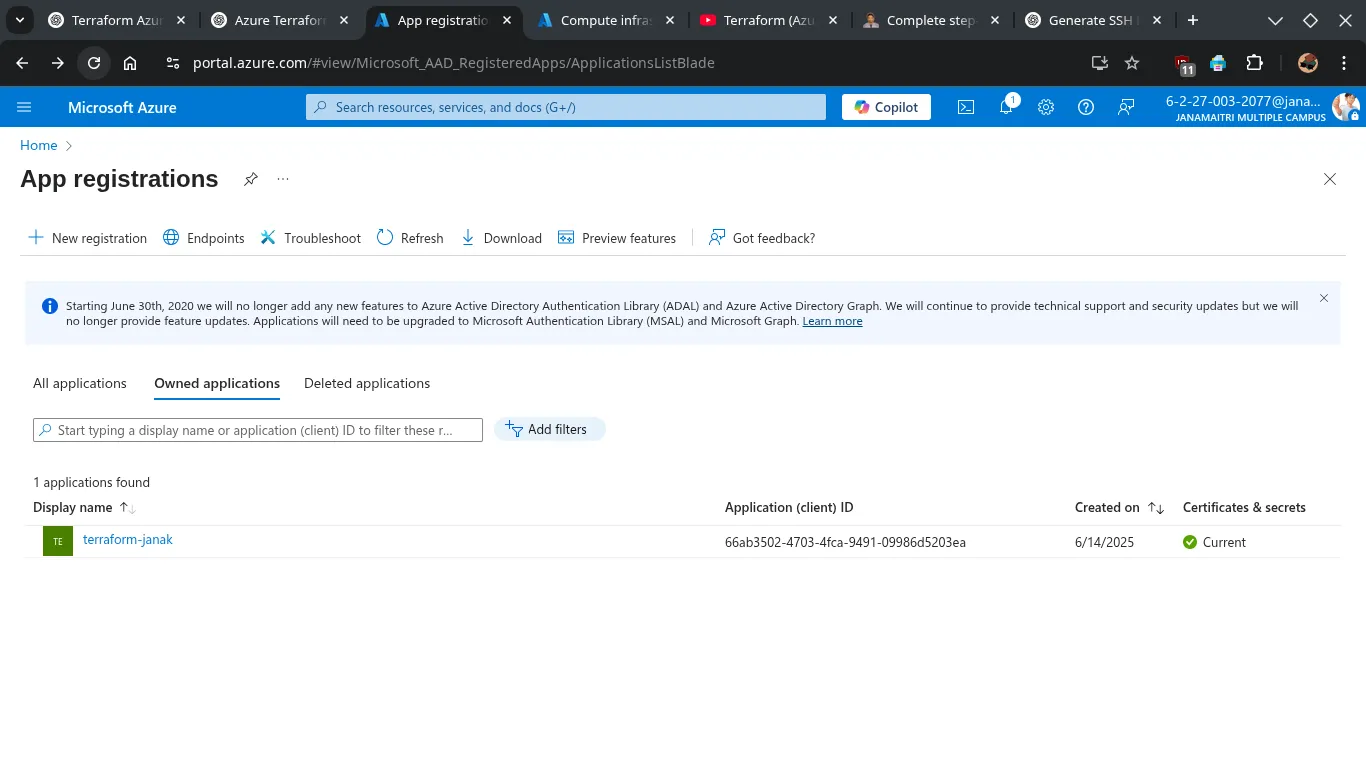Open the notifications bell

coord(1006,107)
